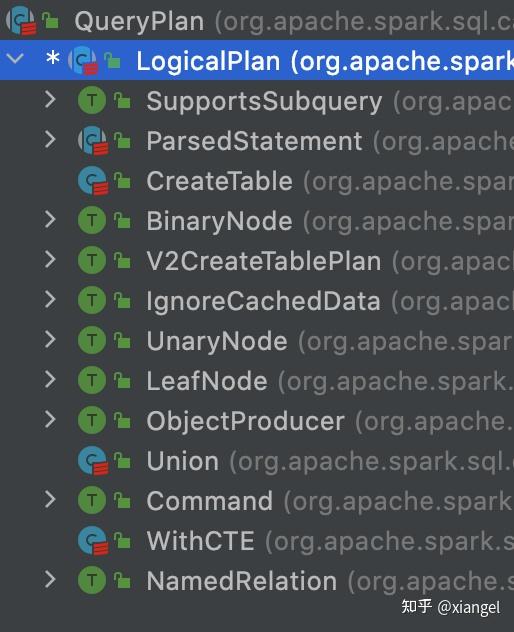Click the public lock icon beside Command
The image size is (514, 632).
coord(122,500)
